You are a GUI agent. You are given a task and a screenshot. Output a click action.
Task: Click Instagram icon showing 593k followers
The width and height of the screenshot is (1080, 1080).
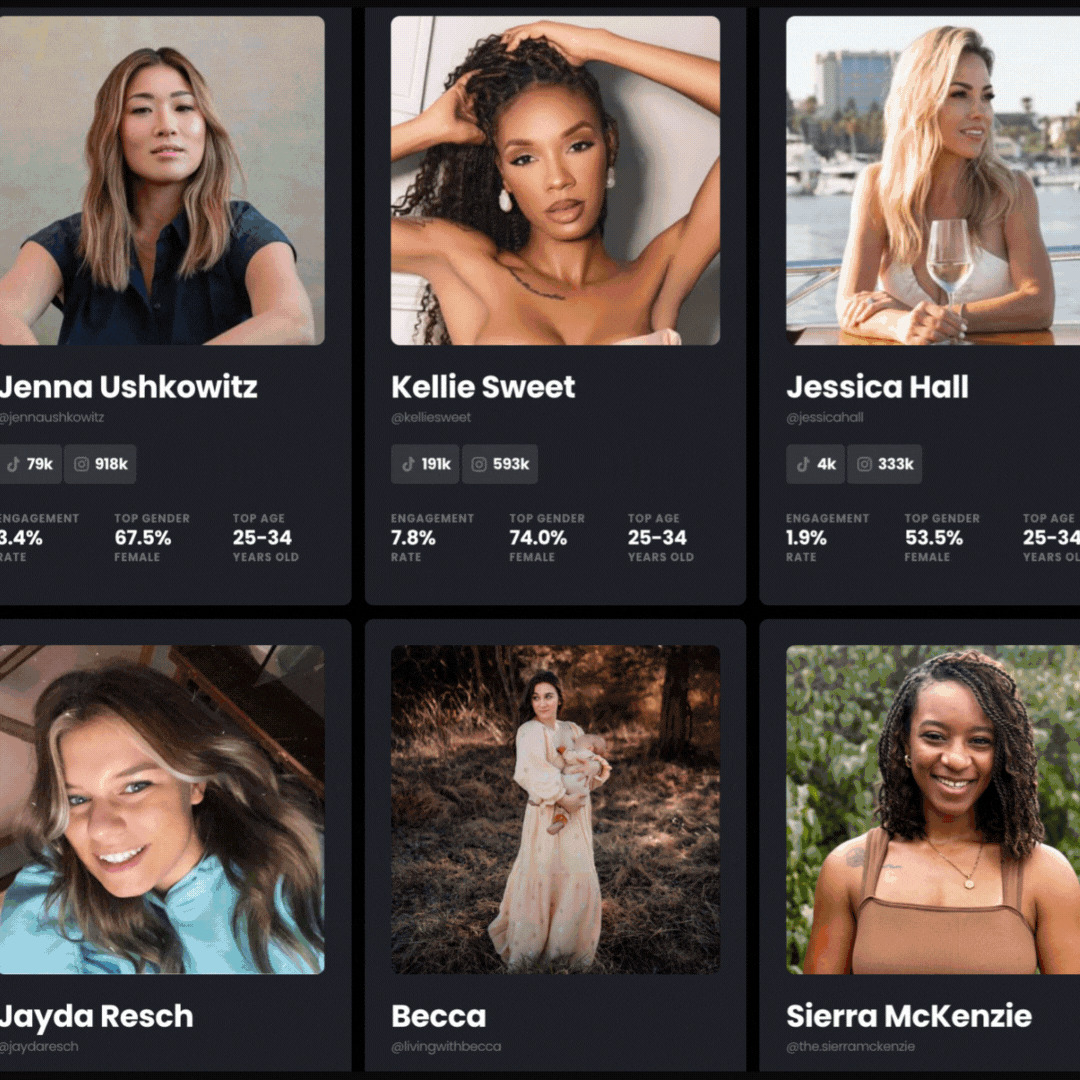click(479, 464)
